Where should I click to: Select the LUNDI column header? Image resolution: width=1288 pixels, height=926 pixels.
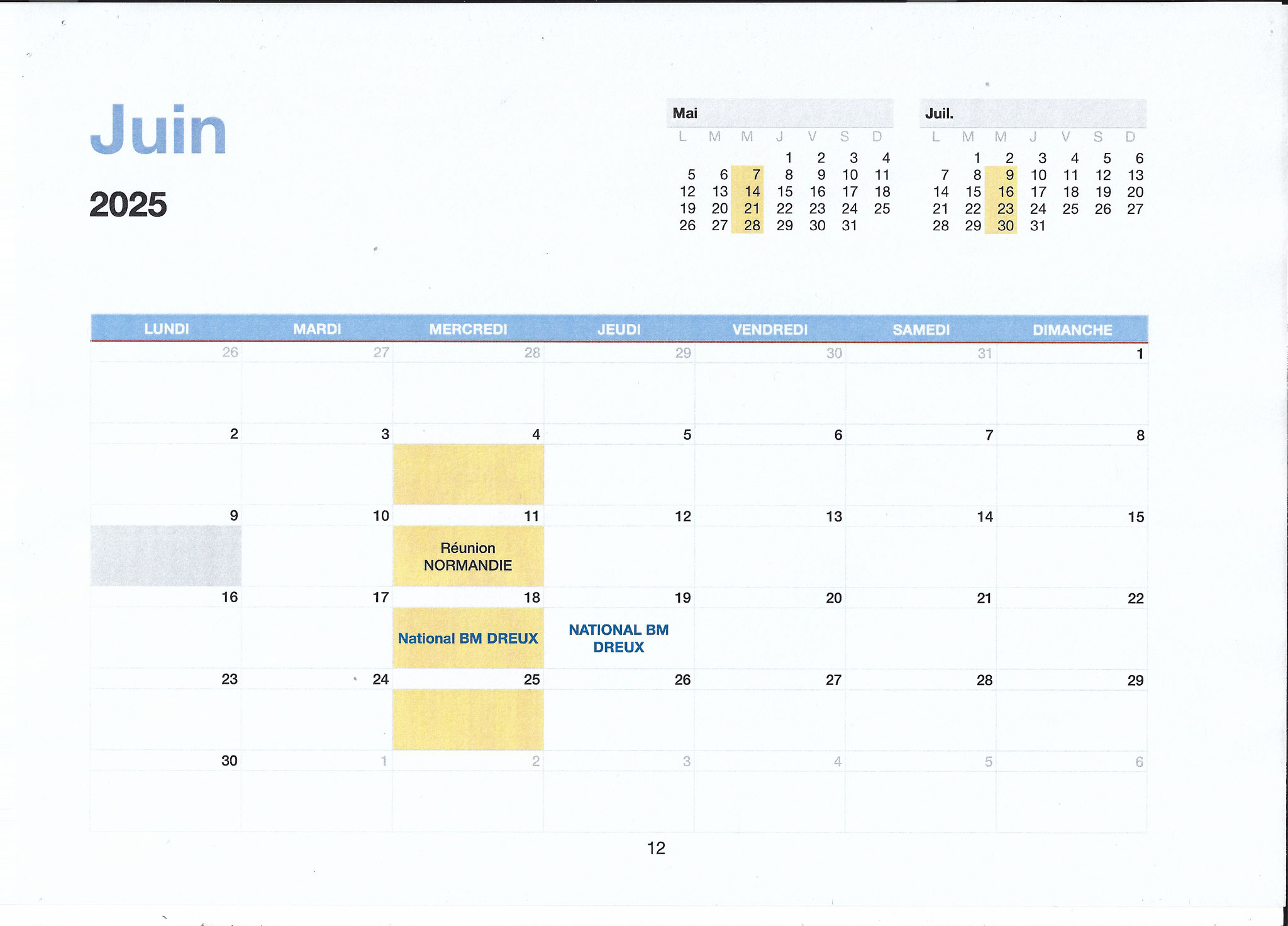[x=167, y=329]
